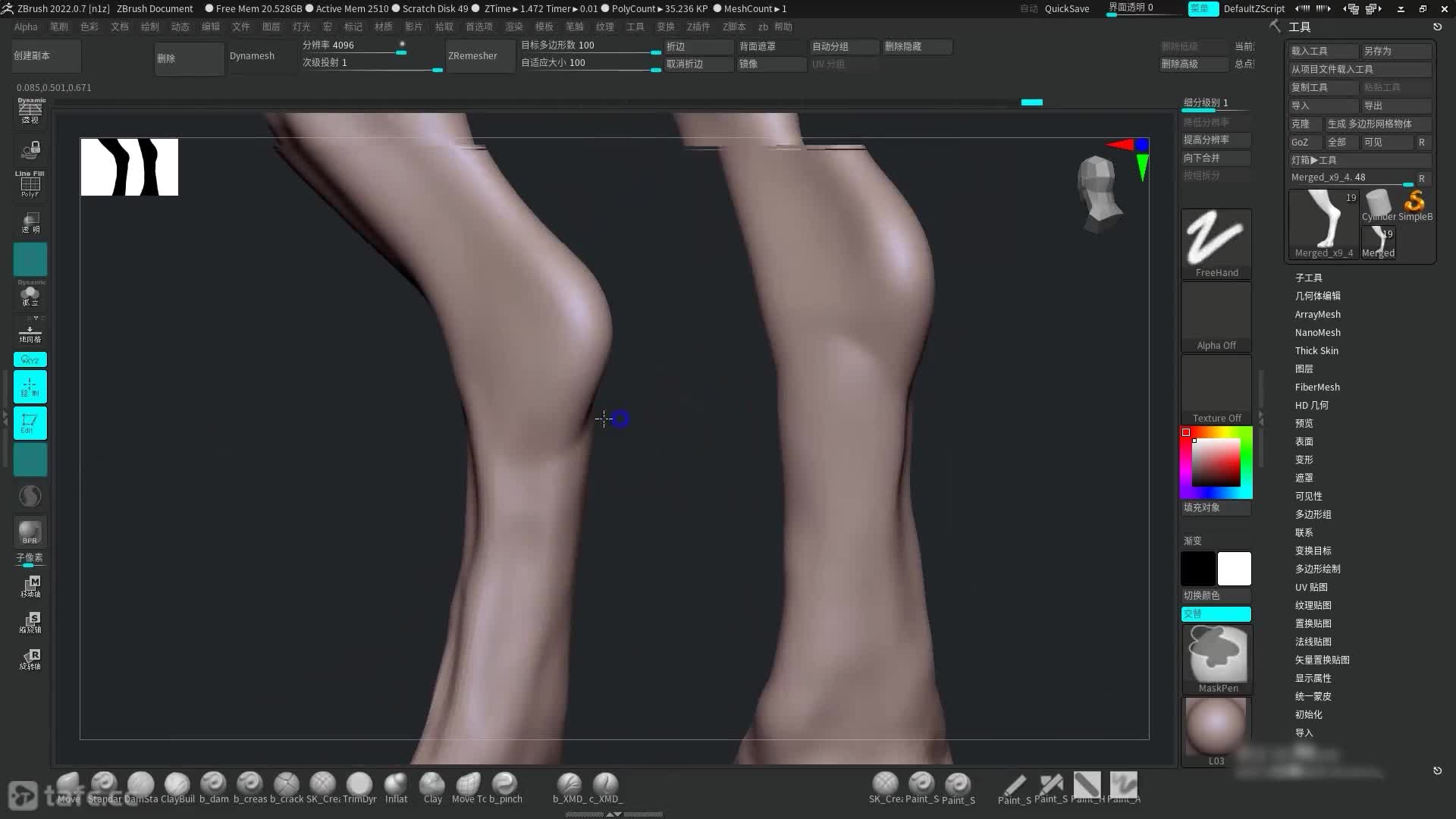
Task: Pick a color in the color picker square
Action: [x=1216, y=463]
